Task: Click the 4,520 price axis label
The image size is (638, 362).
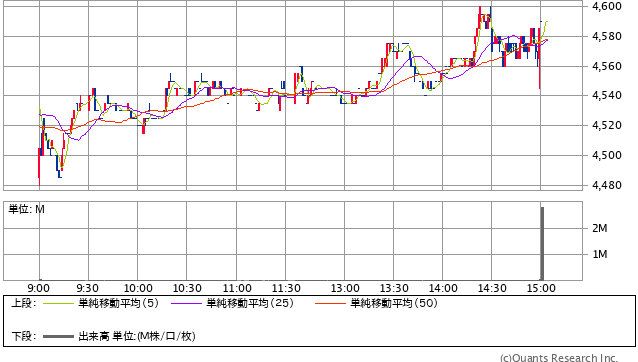Action: pos(607,125)
